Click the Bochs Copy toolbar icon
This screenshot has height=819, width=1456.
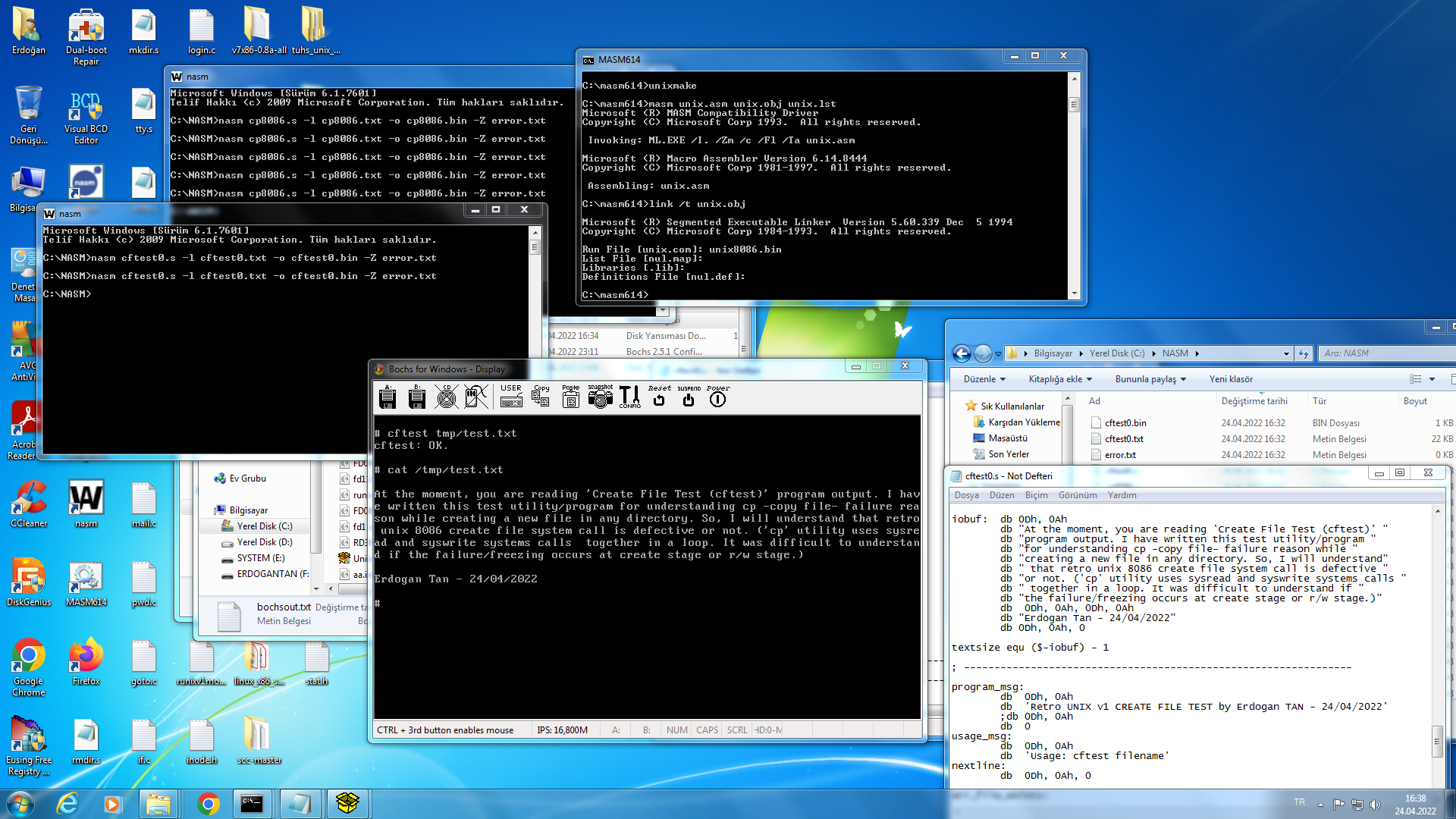point(541,396)
